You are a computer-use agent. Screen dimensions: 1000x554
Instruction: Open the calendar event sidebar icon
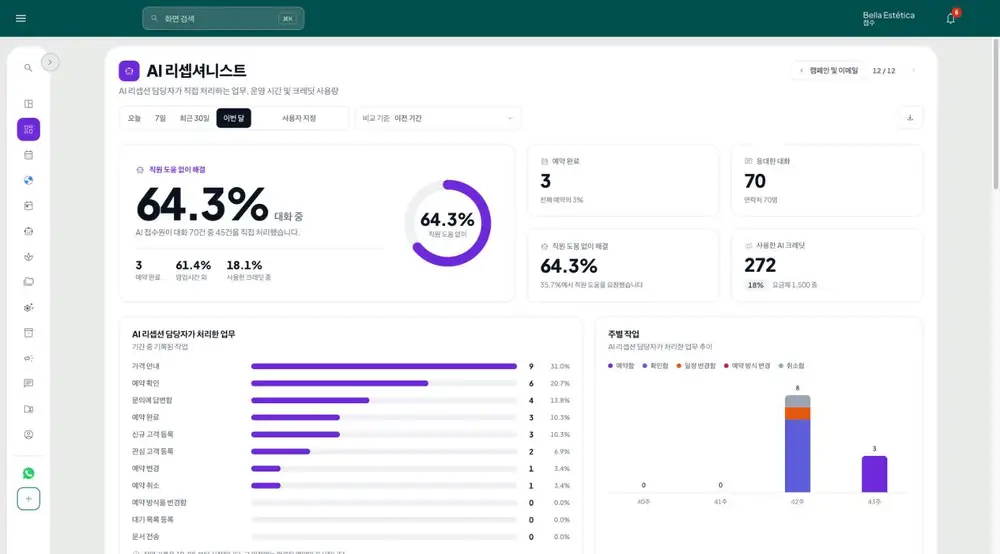[x=28, y=206]
